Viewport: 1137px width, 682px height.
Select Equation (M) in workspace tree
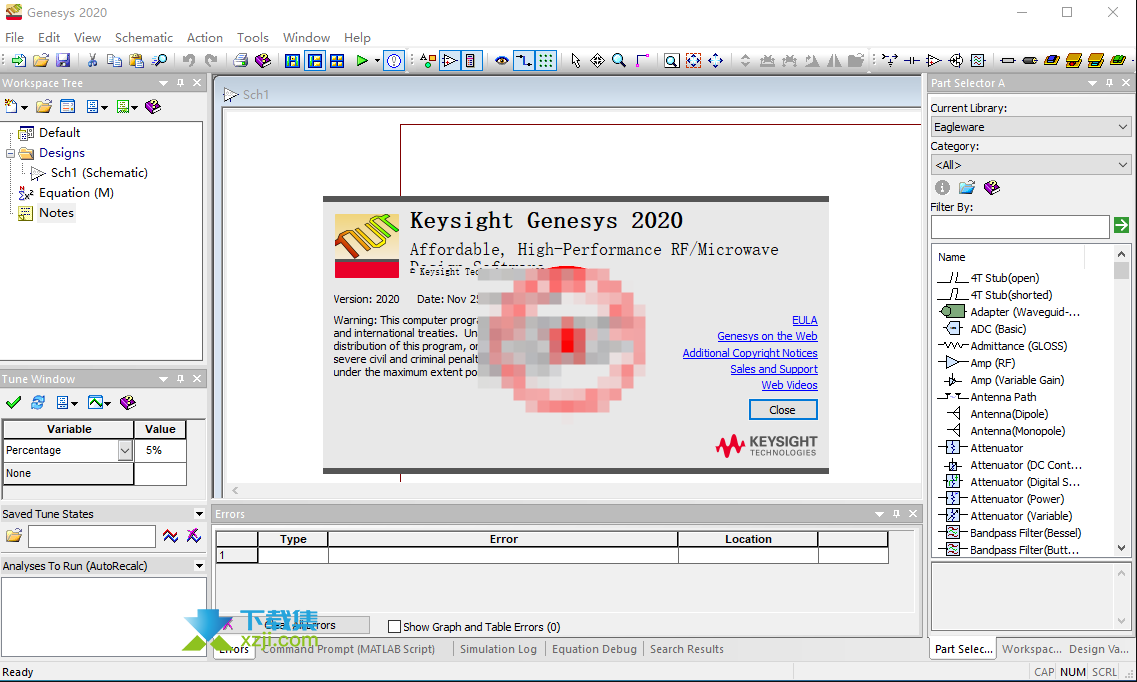click(x=76, y=193)
